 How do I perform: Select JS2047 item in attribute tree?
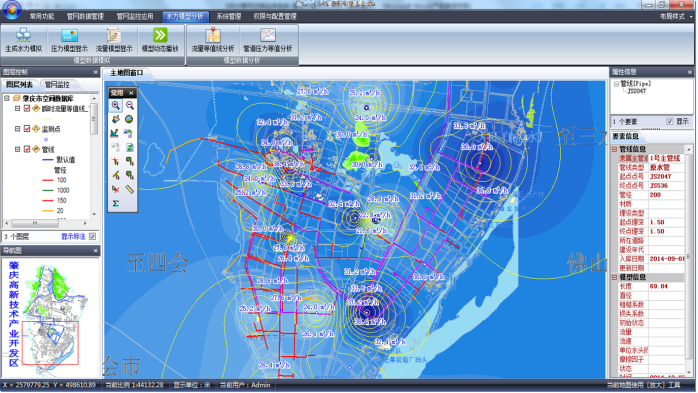637,91
